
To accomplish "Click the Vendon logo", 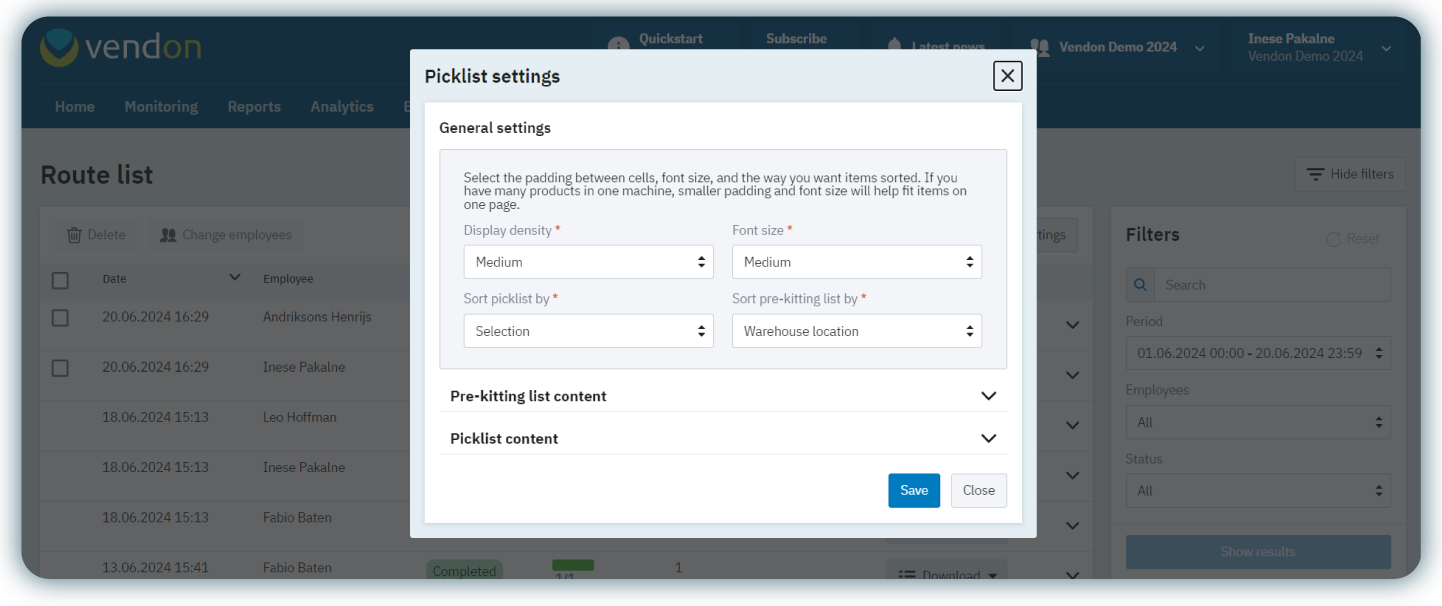I will tap(120, 46).
